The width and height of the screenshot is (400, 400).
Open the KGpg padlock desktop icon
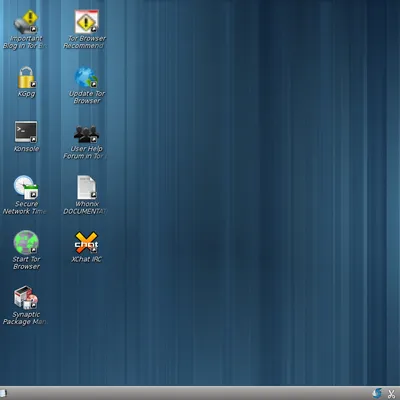[x=26, y=78]
